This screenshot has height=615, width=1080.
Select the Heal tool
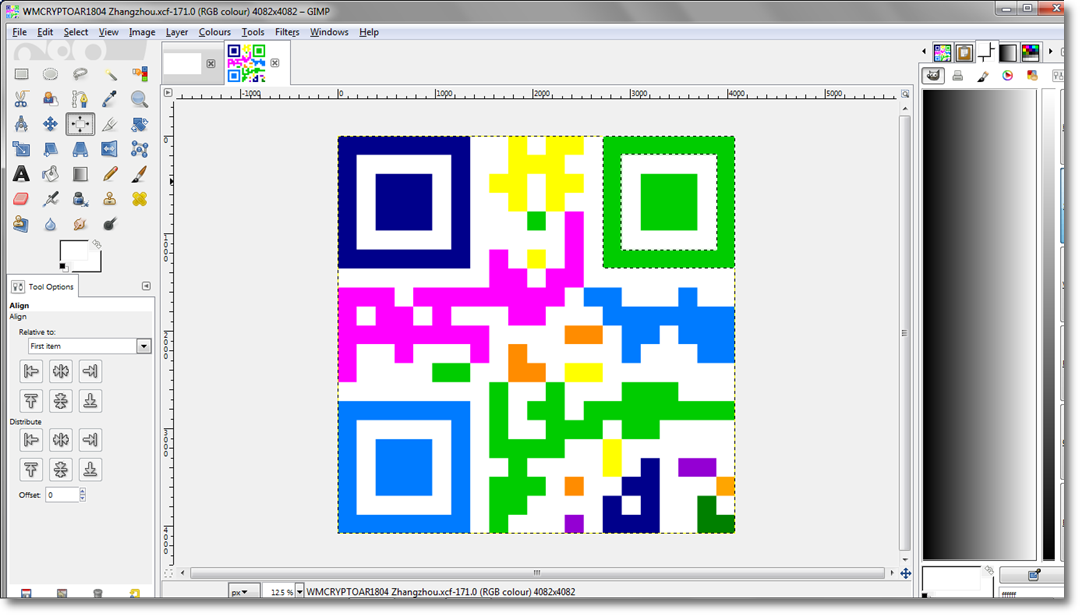coord(139,199)
